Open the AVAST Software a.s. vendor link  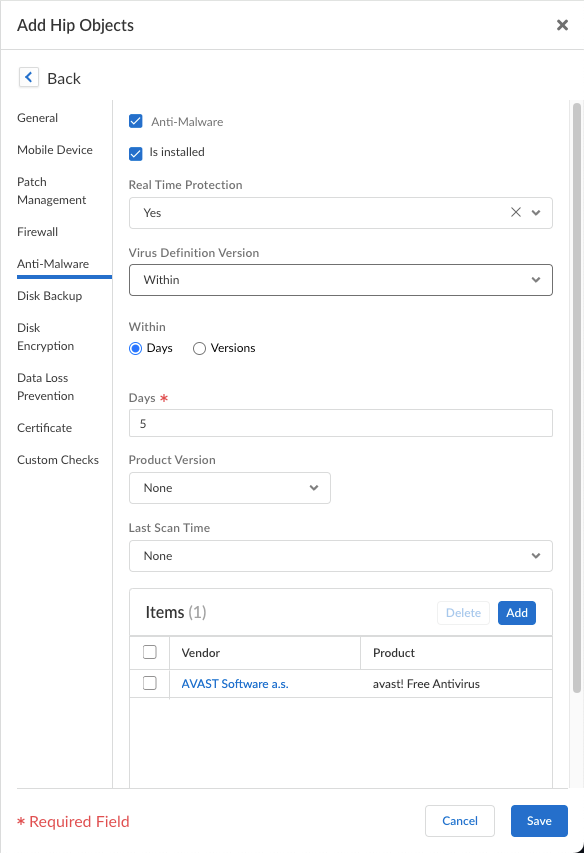(x=235, y=684)
